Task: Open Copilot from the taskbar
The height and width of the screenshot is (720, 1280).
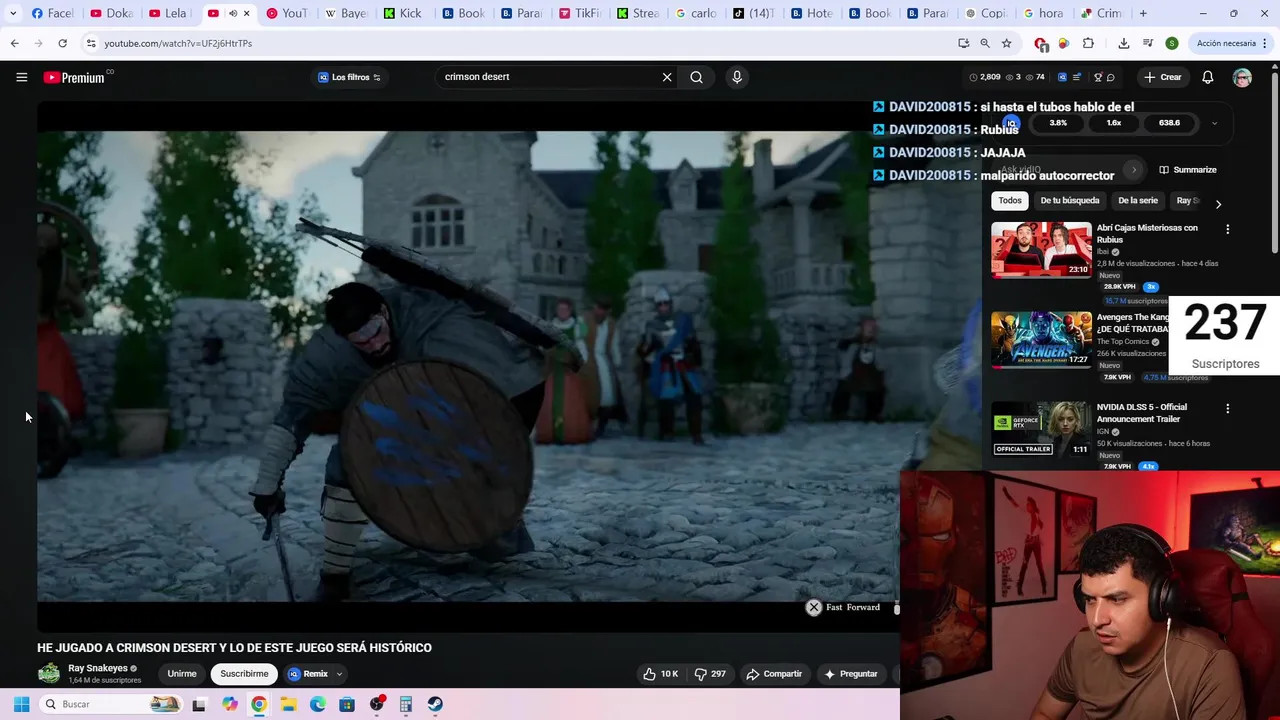Action: 230,704
